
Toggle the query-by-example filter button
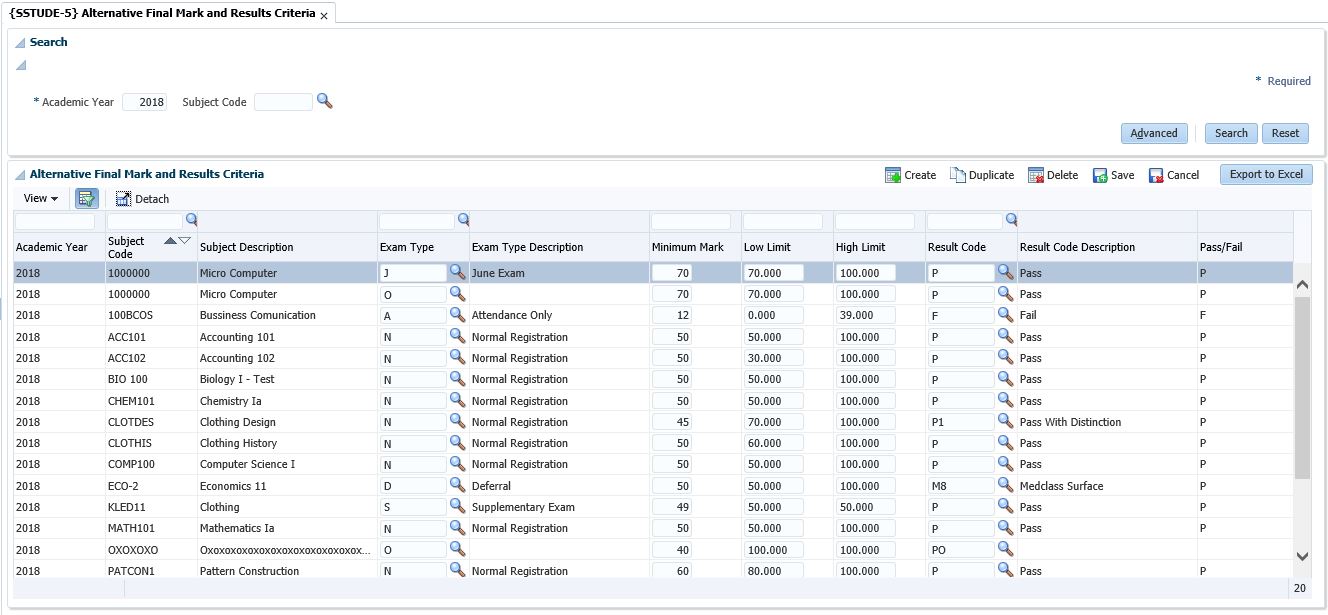click(86, 199)
